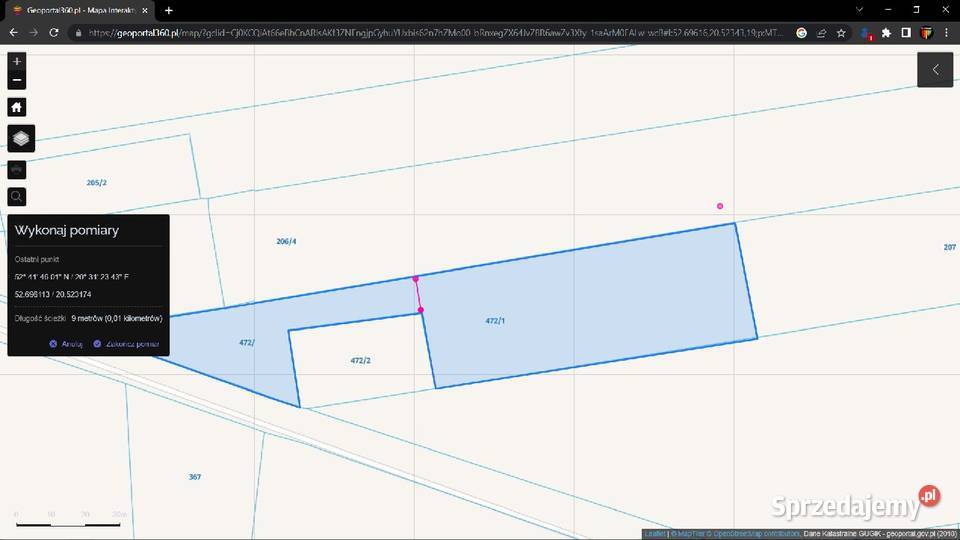Image resolution: width=960 pixels, height=540 pixels.
Task: Cancel measurement with Anuluj
Action: pyautogui.click(x=65, y=343)
